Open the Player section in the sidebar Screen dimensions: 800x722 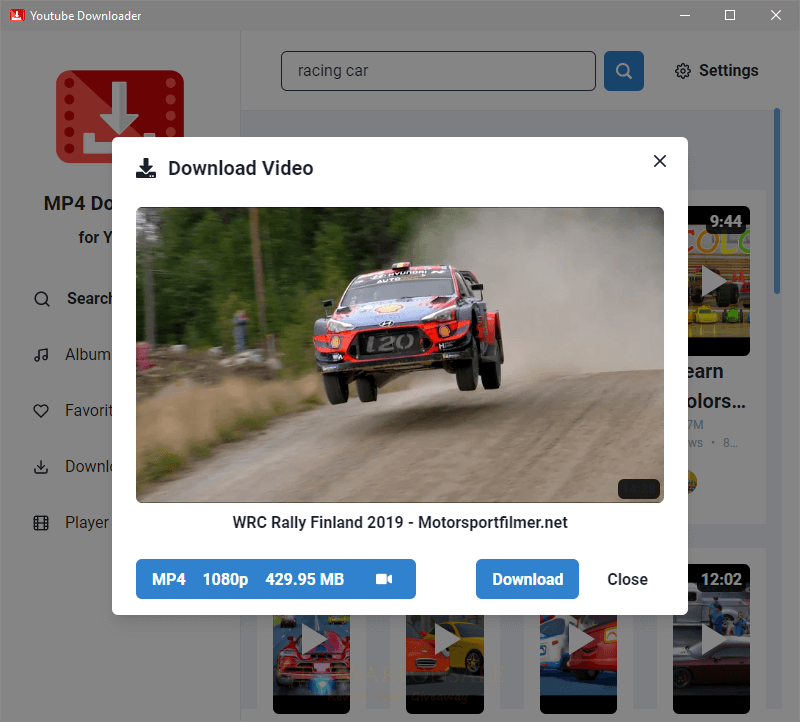(x=71, y=522)
